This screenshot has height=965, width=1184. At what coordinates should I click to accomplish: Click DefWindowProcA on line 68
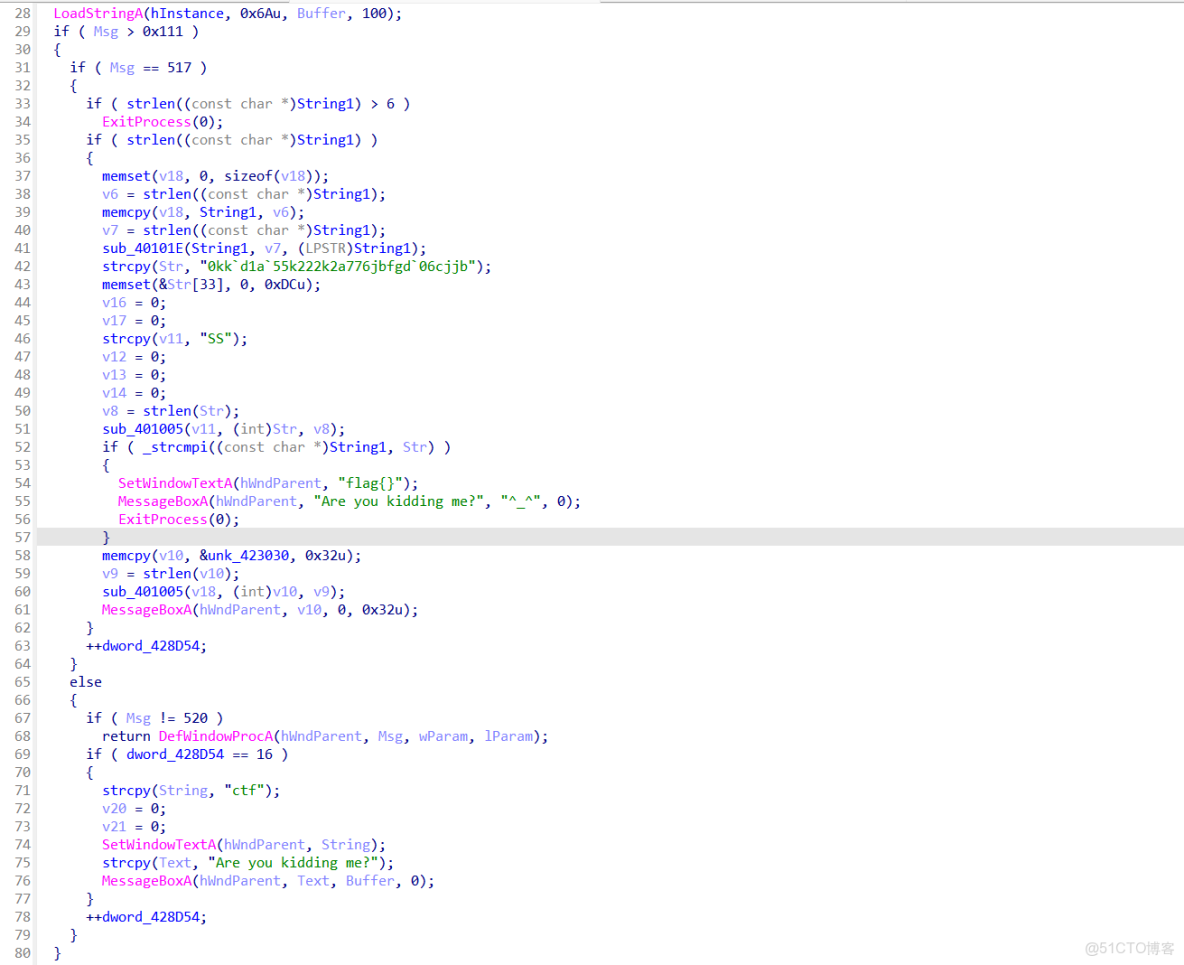tap(215, 737)
